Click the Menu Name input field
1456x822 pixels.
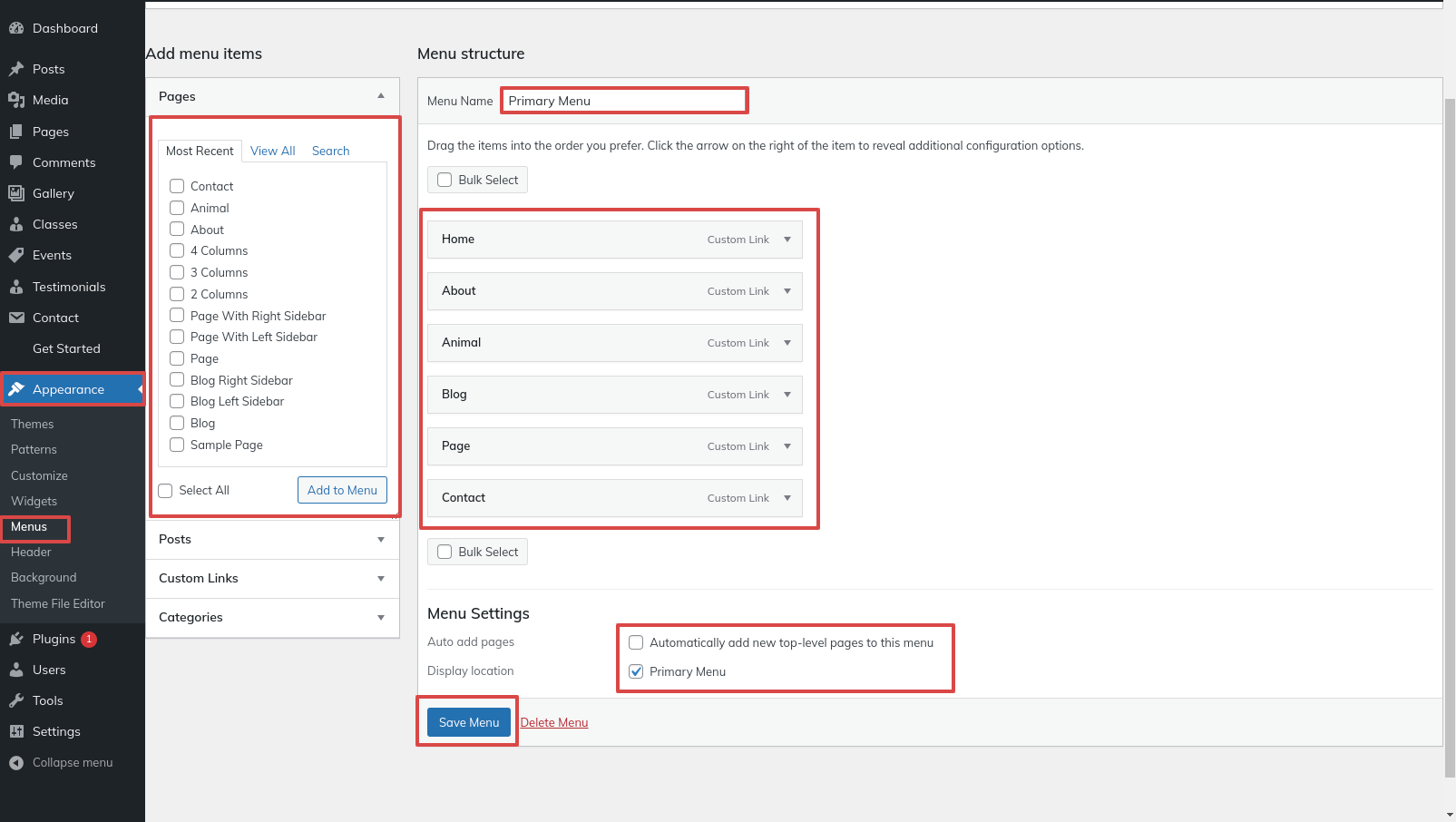(624, 101)
